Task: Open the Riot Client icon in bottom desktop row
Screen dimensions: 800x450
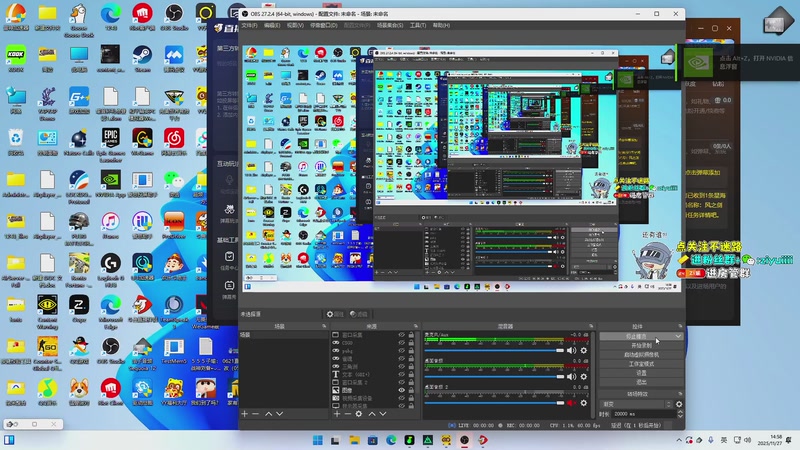Action: tap(111, 393)
